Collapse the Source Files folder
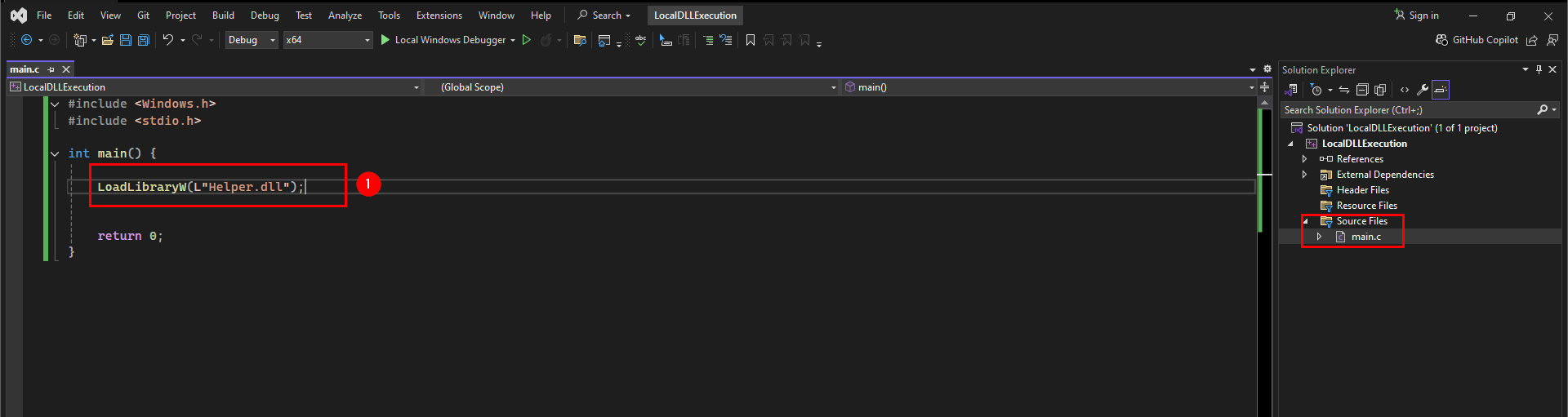The height and width of the screenshot is (417, 1568). (x=1305, y=221)
